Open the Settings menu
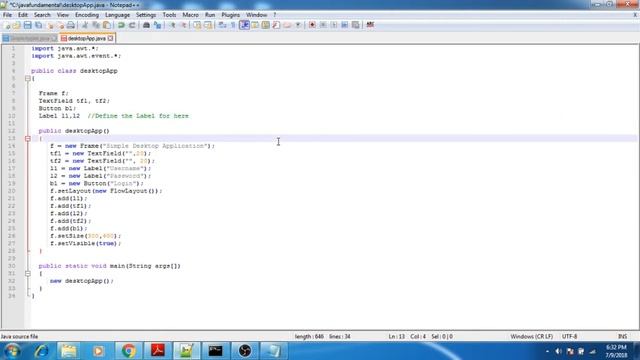 [x=146, y=15]
